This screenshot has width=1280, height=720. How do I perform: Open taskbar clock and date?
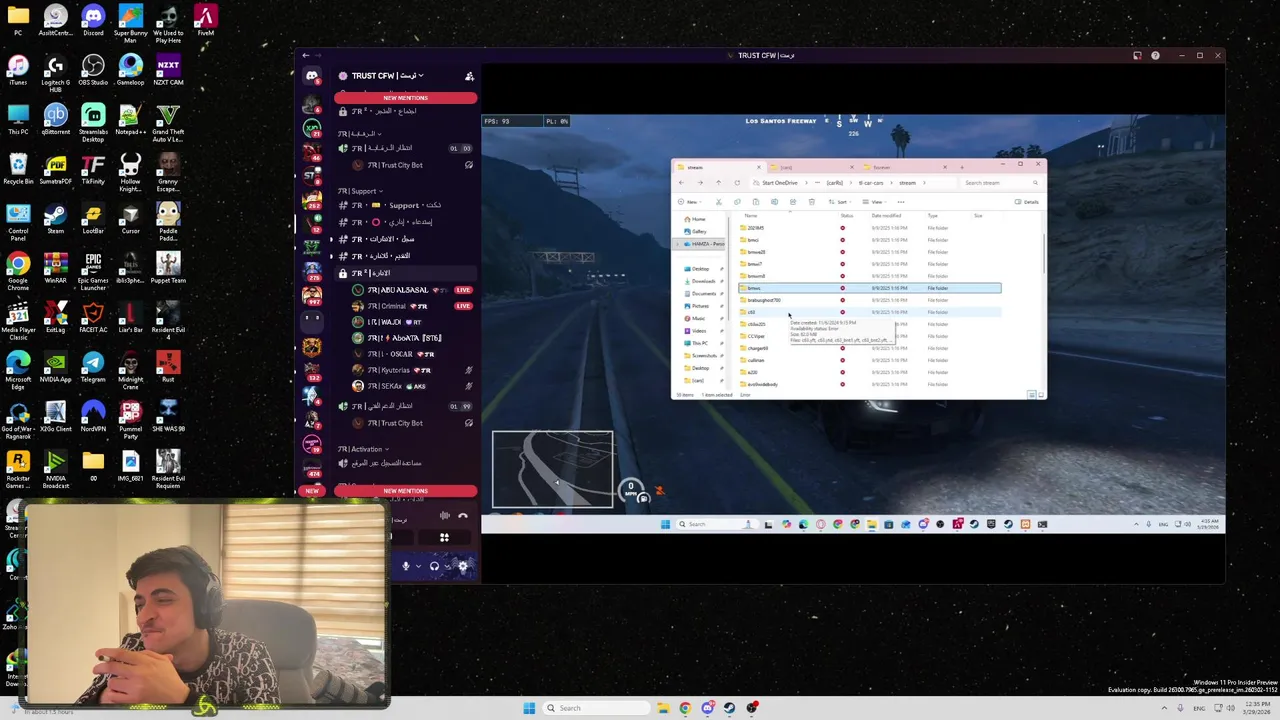[x=1256, y=708]
